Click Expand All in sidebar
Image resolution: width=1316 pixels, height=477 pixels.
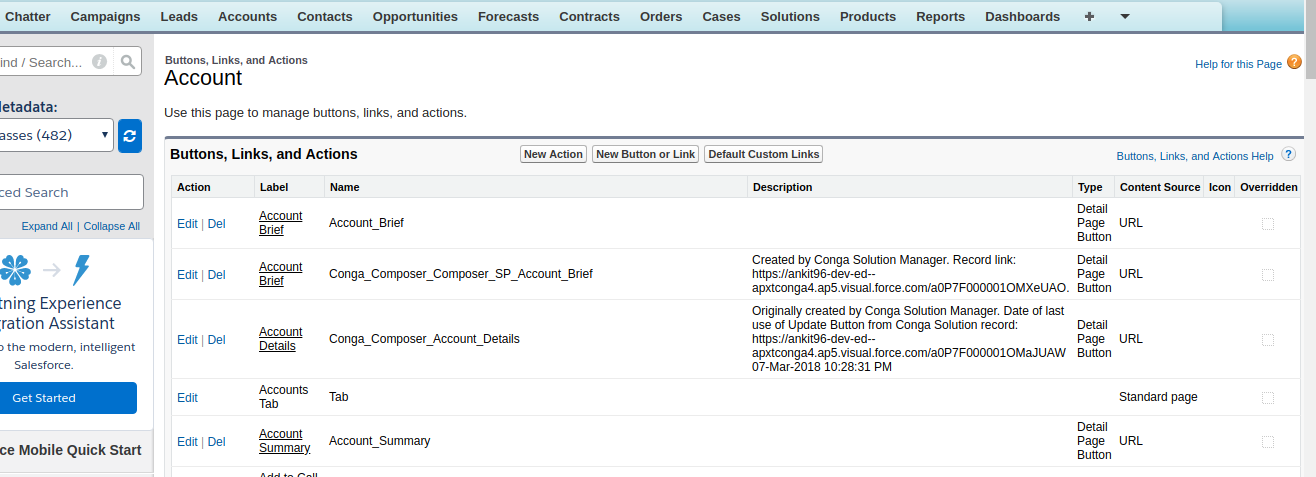click(47, 226)
